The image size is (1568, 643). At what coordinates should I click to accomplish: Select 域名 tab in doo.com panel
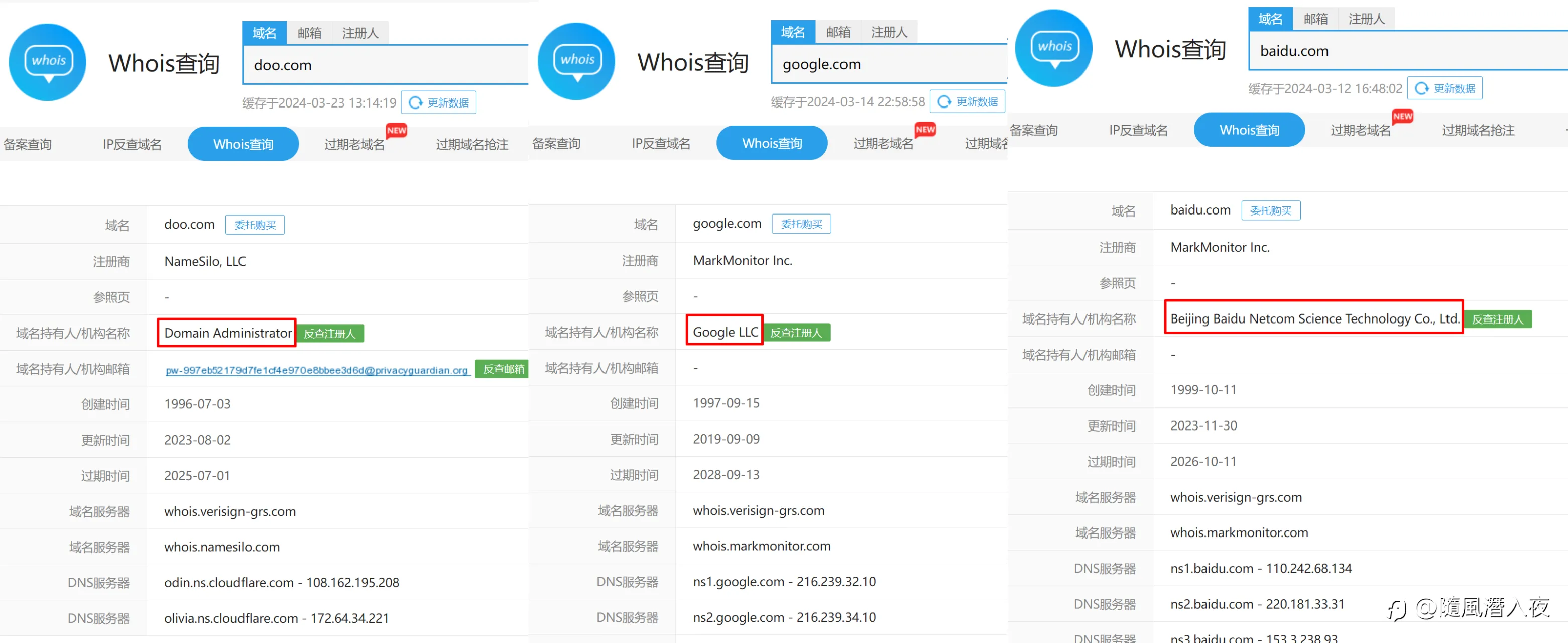pos(264,33)
